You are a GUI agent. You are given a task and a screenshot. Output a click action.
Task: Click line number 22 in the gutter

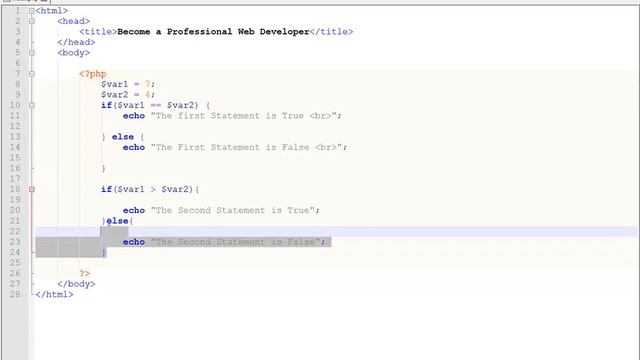click(15, 231)
